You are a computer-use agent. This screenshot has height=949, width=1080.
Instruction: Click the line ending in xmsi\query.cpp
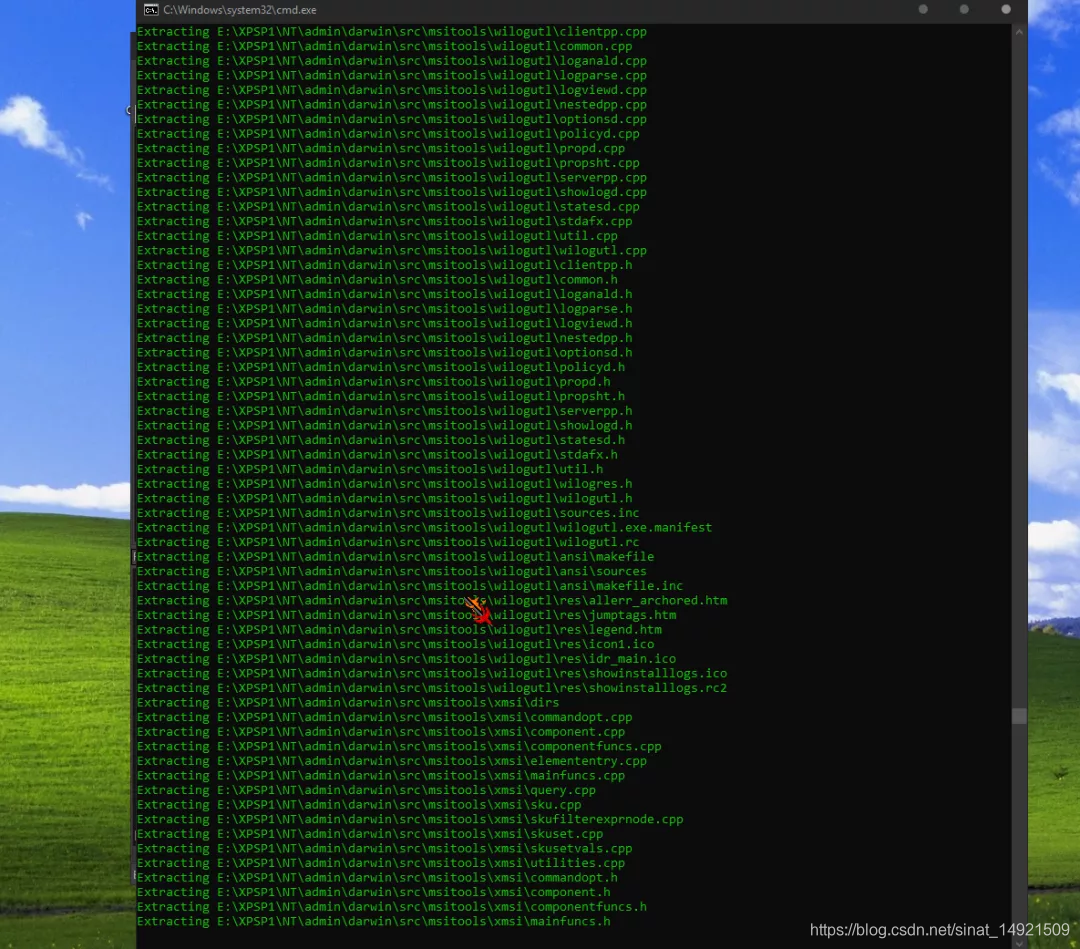click(366, 791)
